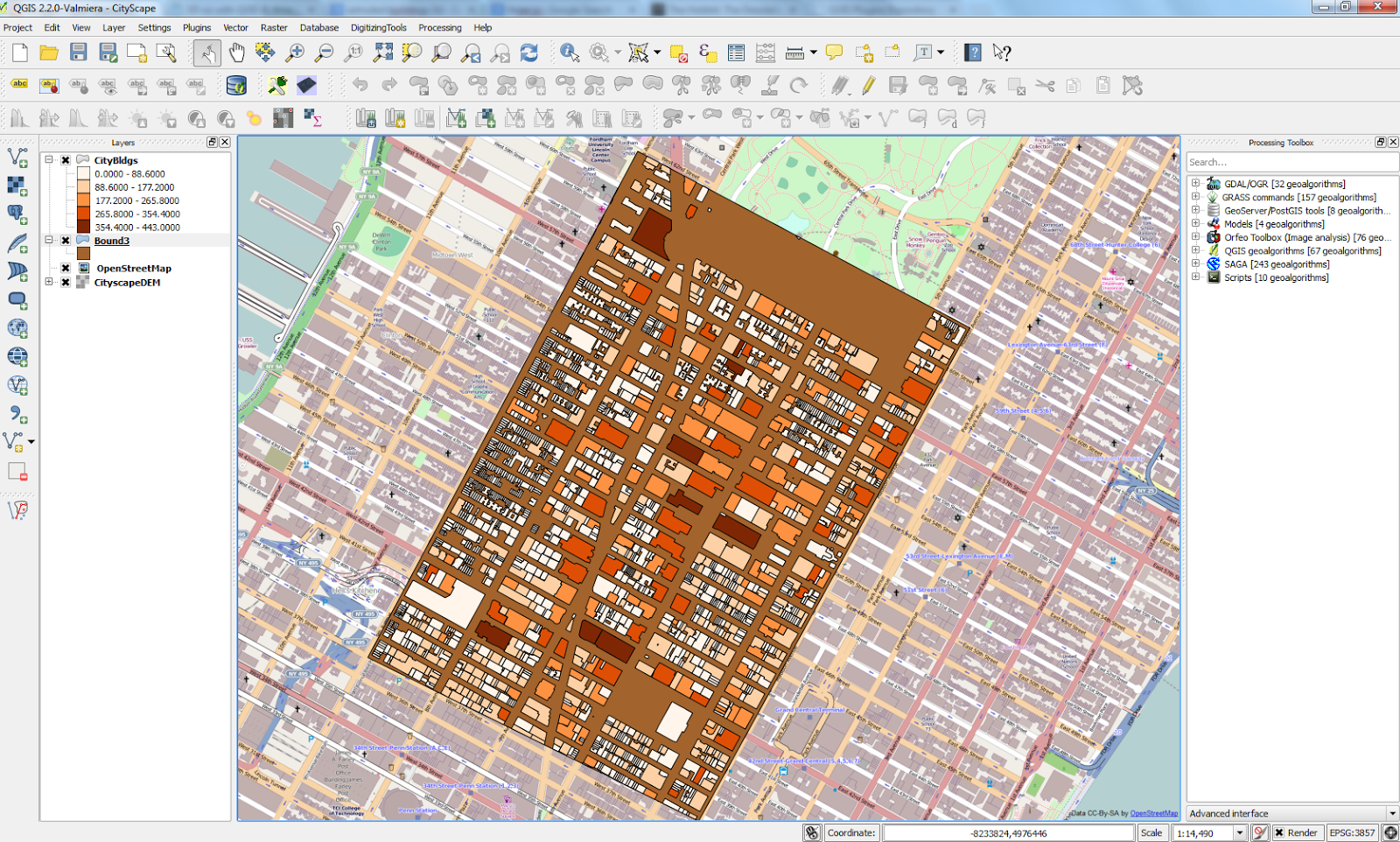Disable the Render checkbox in status bar
The height and width of the screenshot is (842, 1400).
(x=1279, y=832)
